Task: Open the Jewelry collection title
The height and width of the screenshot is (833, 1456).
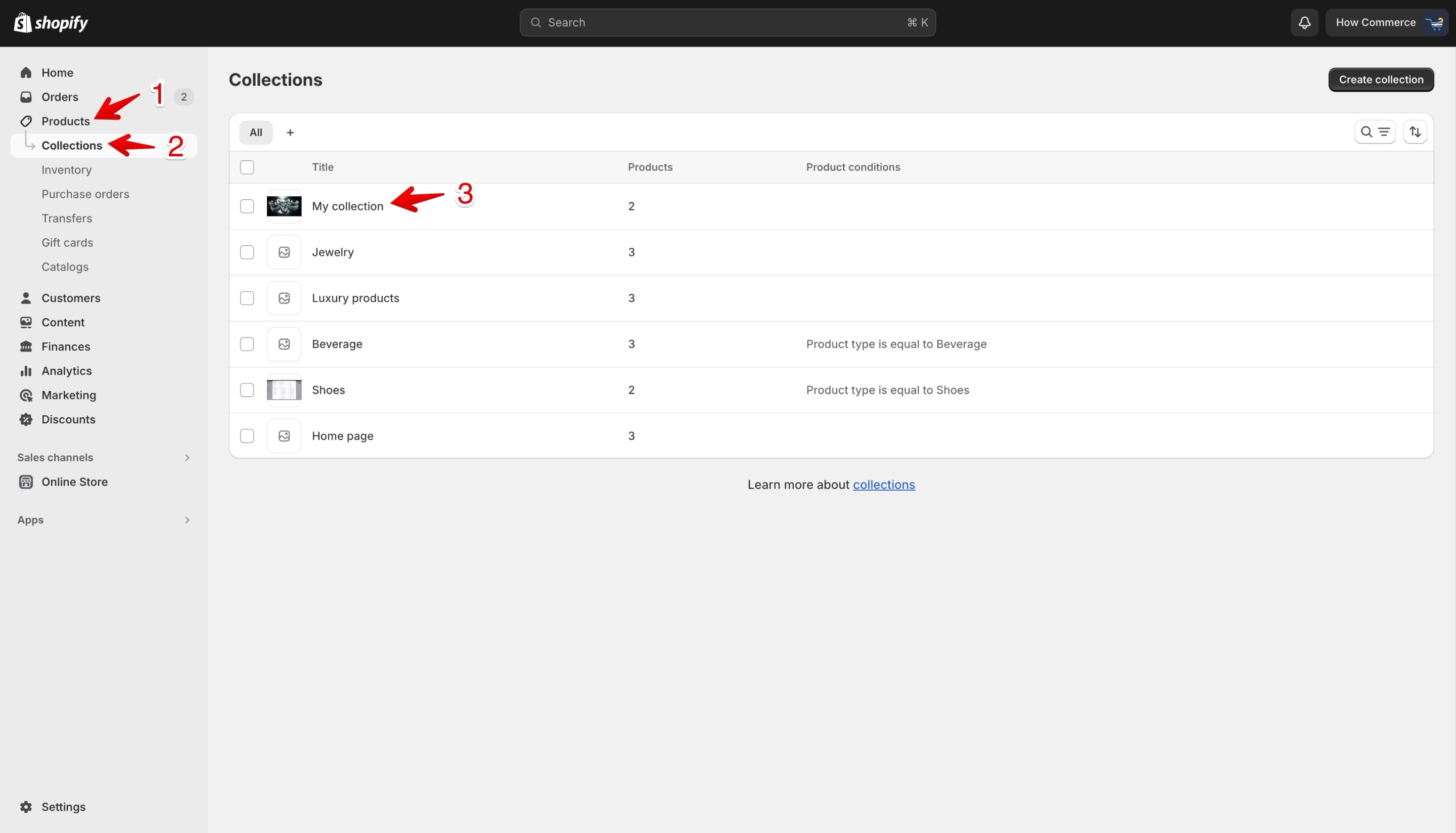Action: tap(333, 252)
